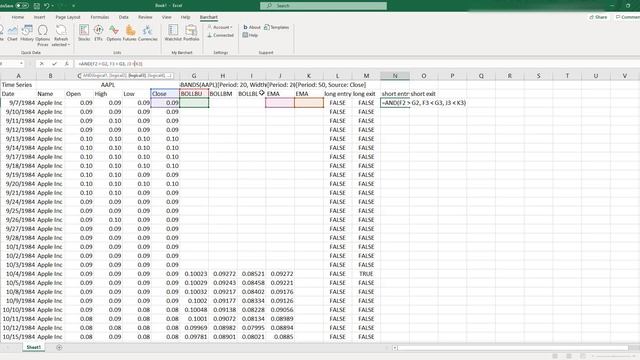Click the Options Prices button
The height and width of the screenshot is (360, 640).
[x=42, y=35]
